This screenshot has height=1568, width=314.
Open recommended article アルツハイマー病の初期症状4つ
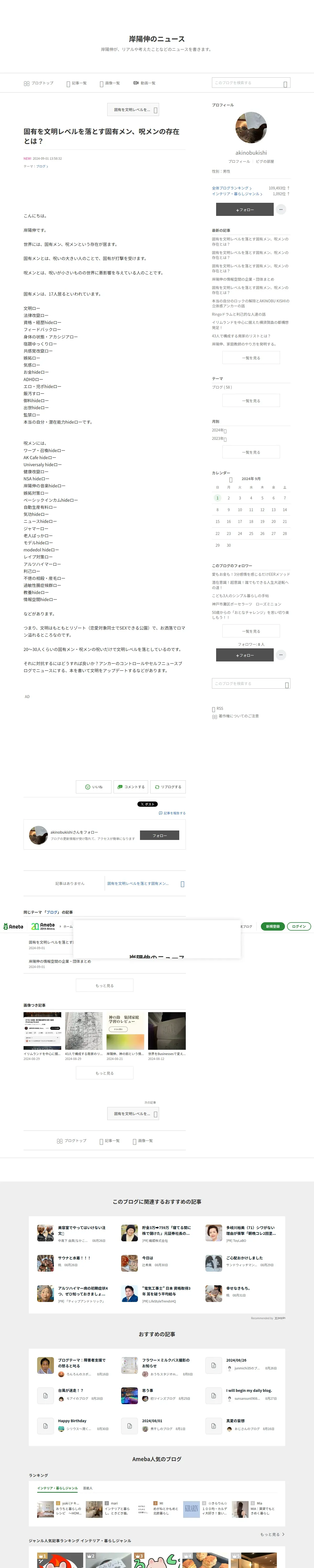[72, 1294]
